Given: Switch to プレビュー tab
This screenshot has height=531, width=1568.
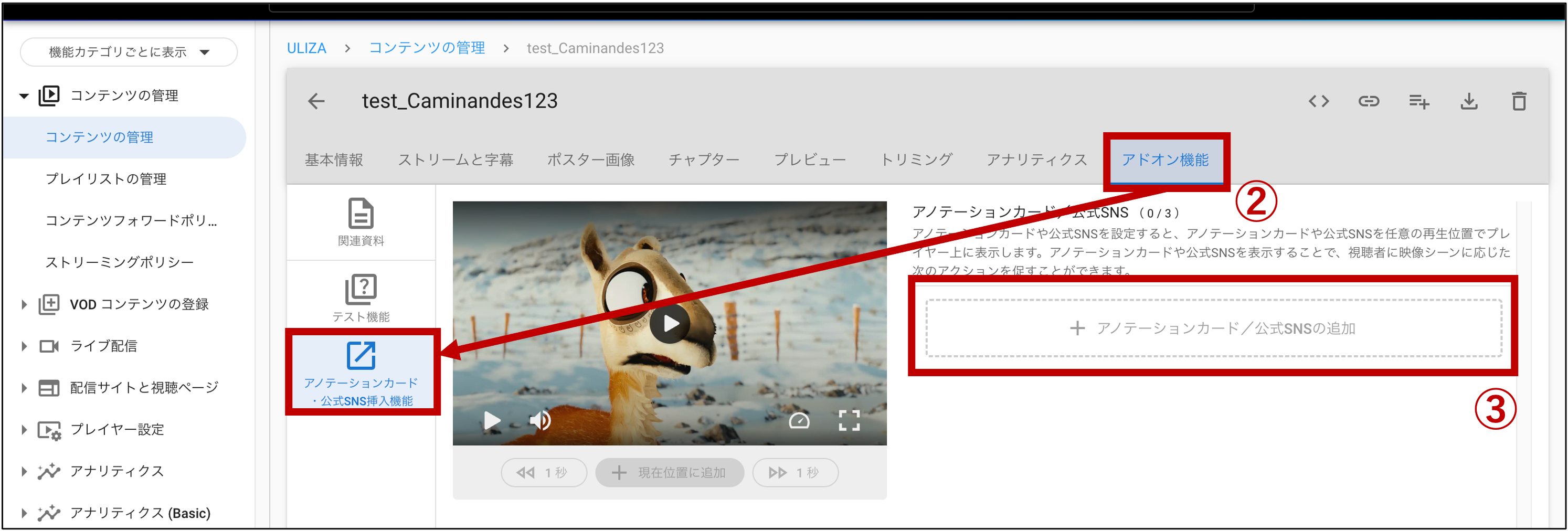Looking at the screenshot, I should pyautogui.click(x=810, y=160).
